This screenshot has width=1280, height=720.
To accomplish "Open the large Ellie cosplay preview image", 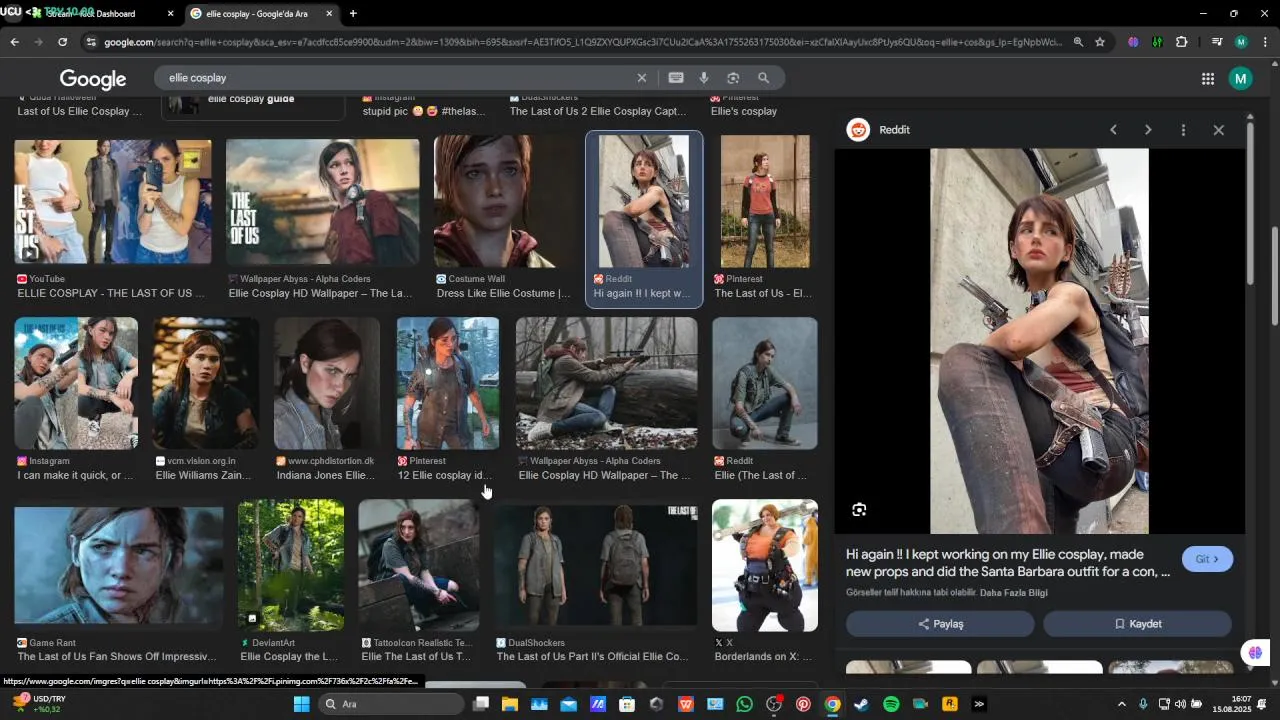I will point(1039,341).
